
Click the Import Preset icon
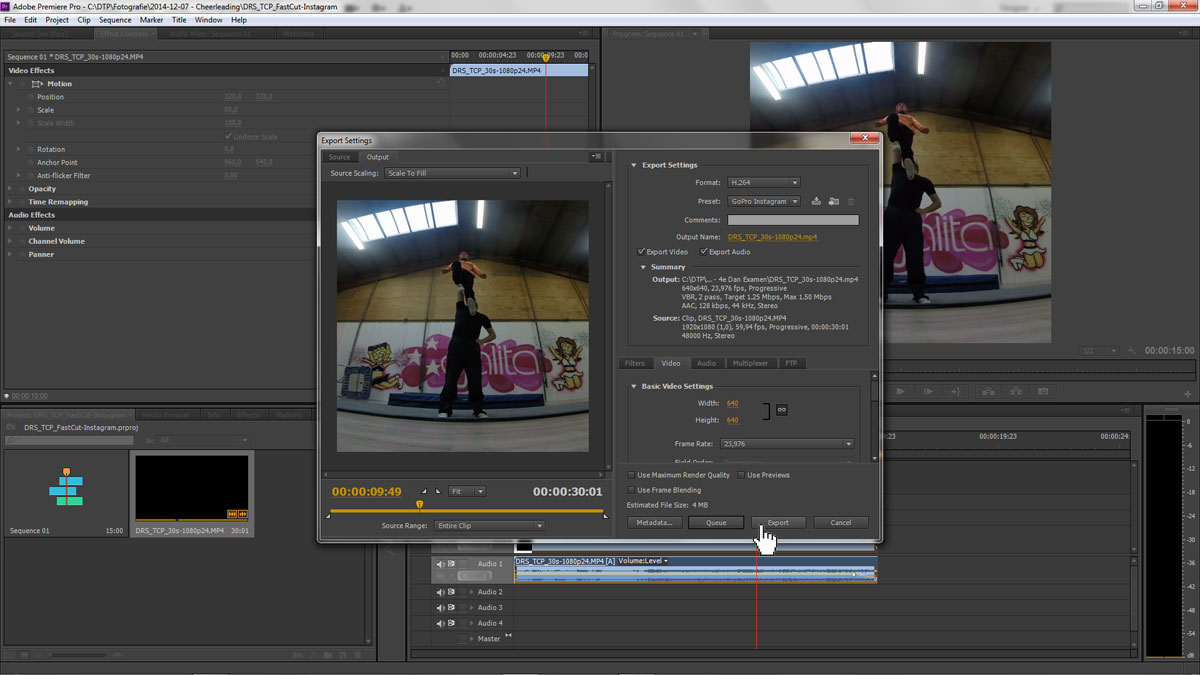pos(833,202)
